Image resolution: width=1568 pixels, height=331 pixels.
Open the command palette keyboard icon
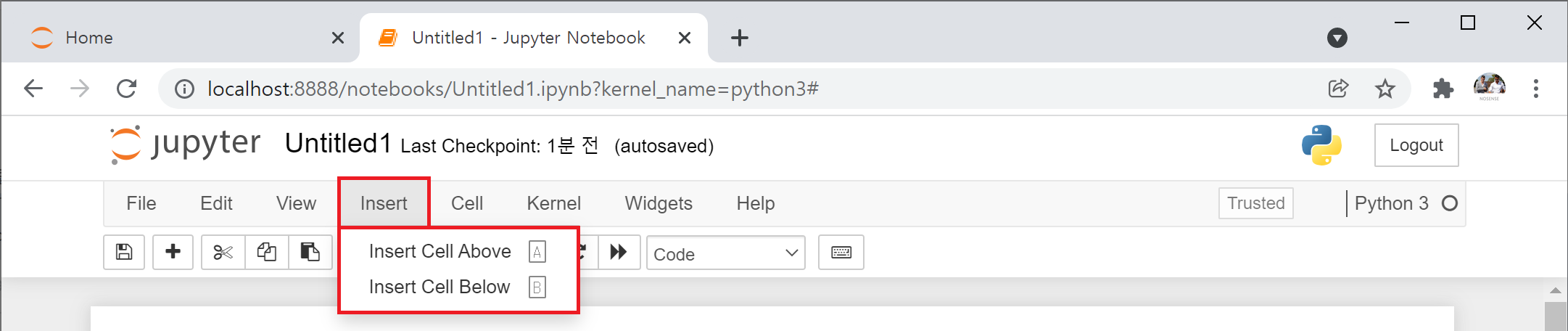tap(841, 252)
